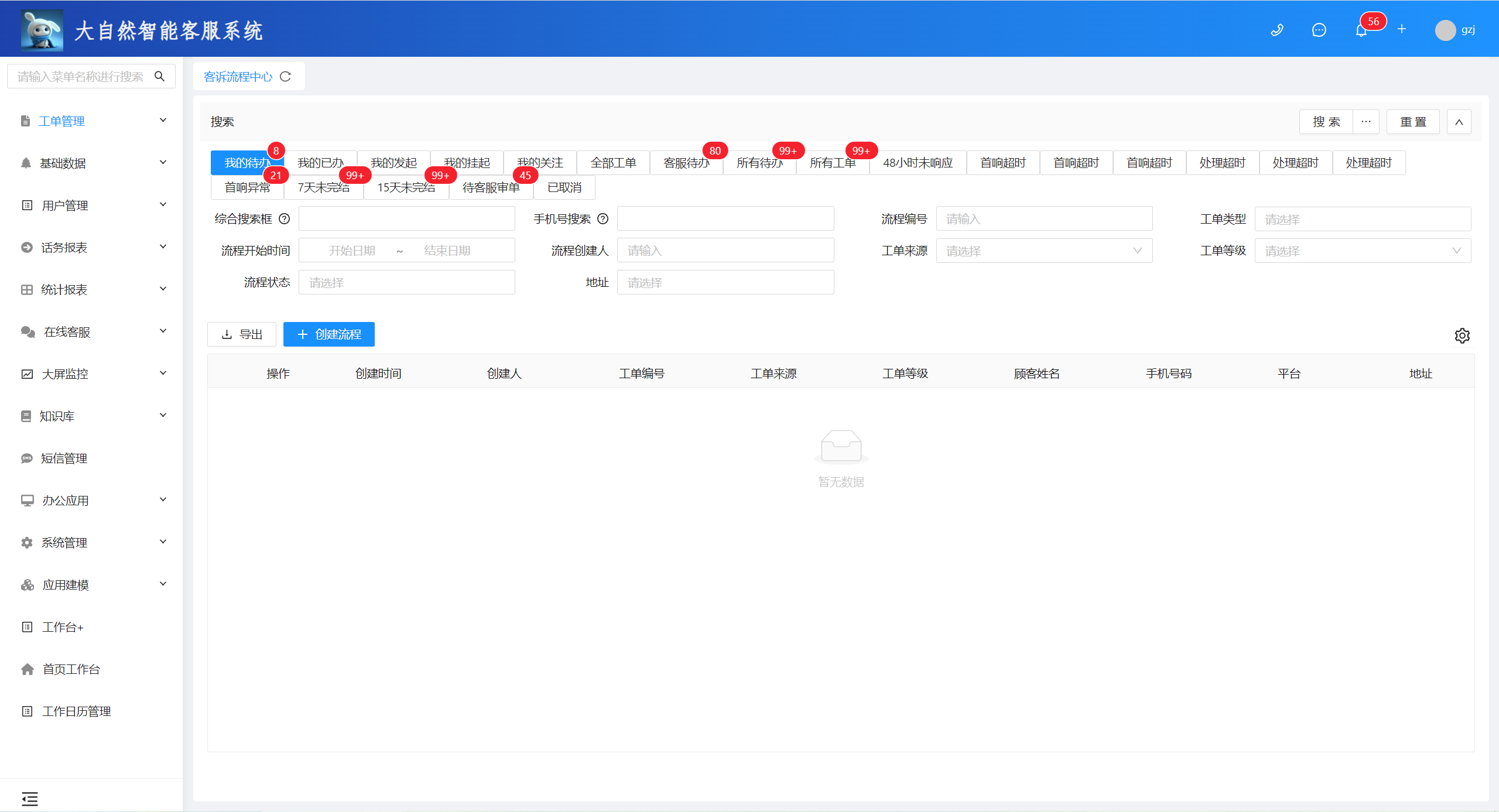
Task: Open the chat message bubble icon
Action: point(1319,30)
